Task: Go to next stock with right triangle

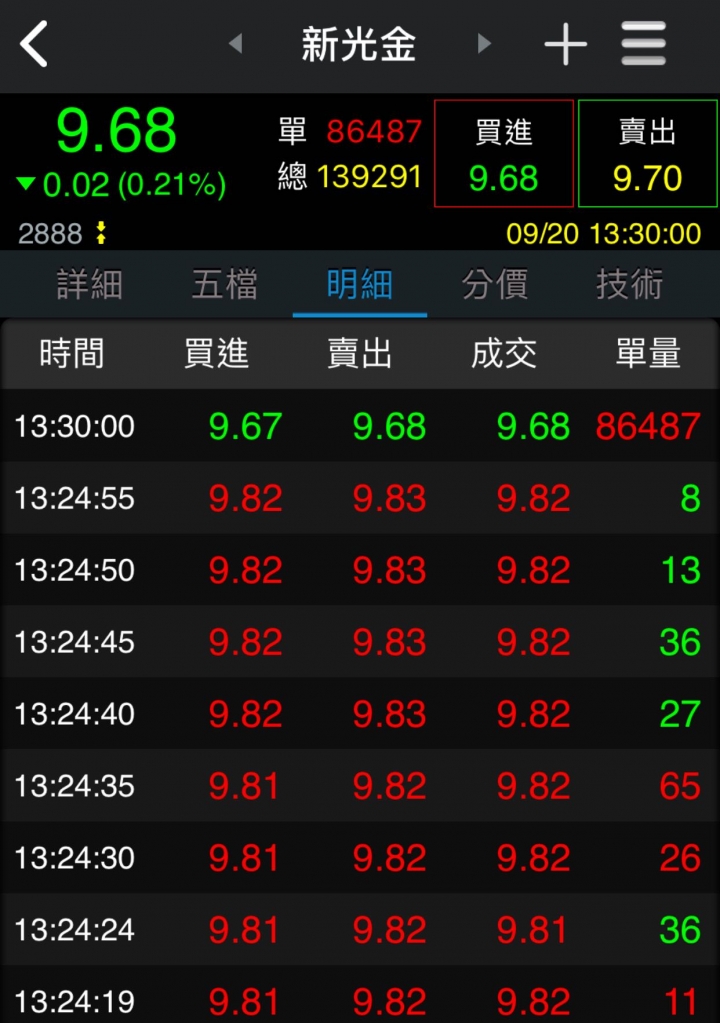Action: (x=484, y=44)
